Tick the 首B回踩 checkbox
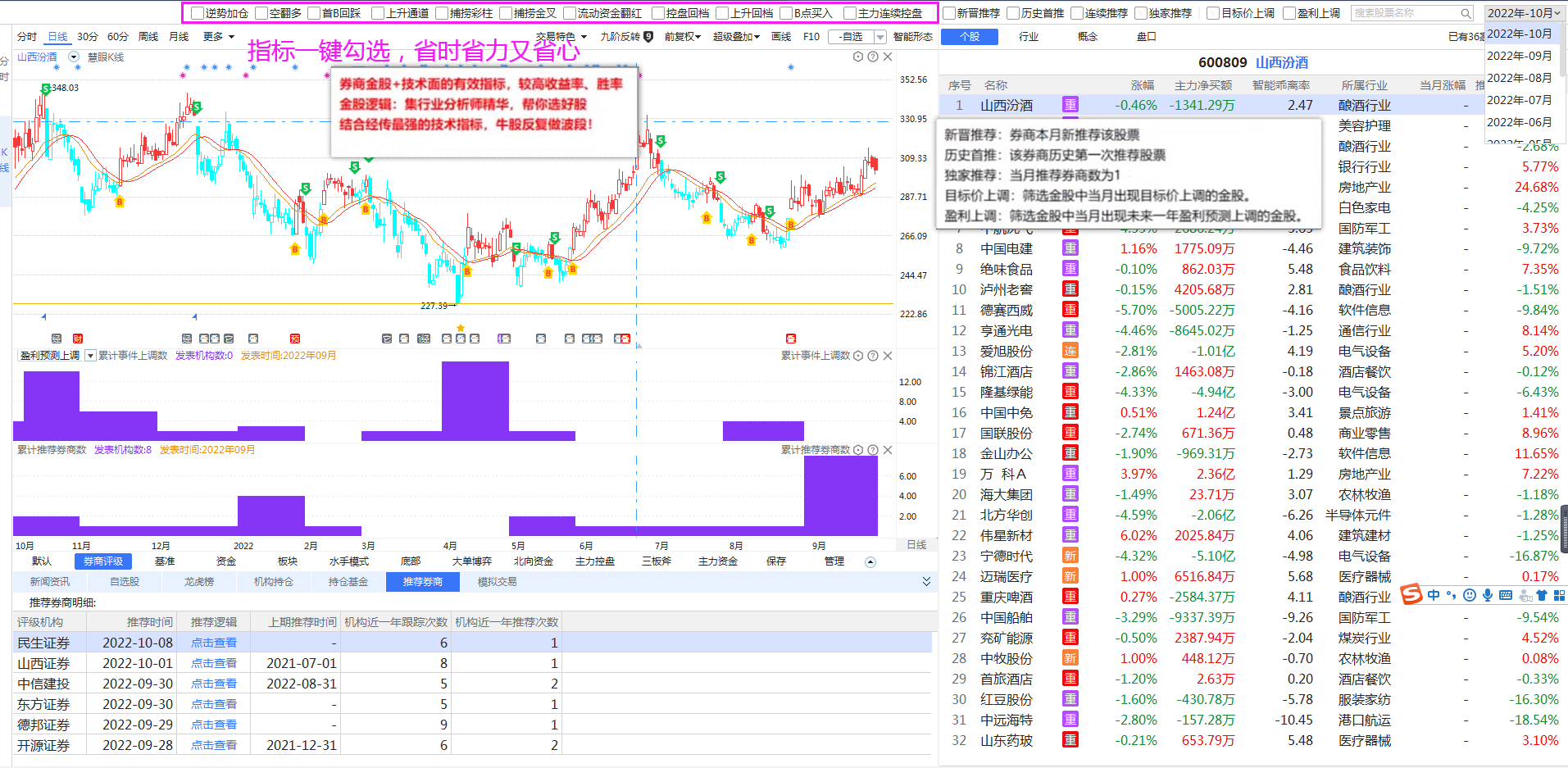The image size is (1568, 768). point(314,13)
